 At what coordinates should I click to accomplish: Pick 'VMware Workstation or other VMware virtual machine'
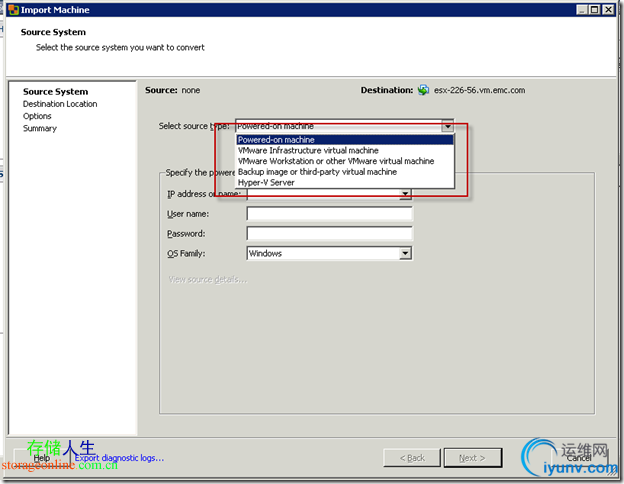pos(345,161)
